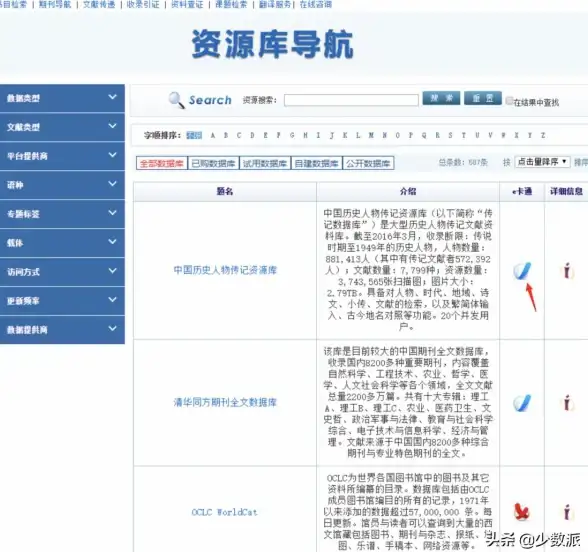Image resolution: width=588 pixels, height=552 pixels.
Task: Open the 点击量降序 sort dropdown
Action: point(542,162)
